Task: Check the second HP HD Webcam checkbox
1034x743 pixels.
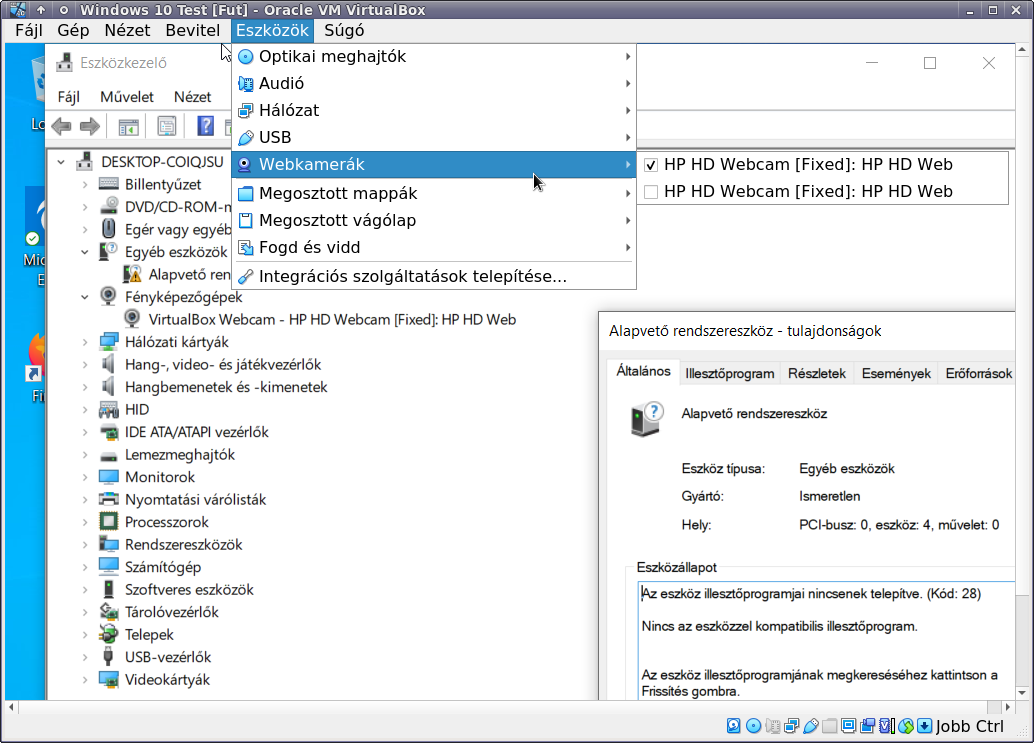Action: [x=651, y=192]
